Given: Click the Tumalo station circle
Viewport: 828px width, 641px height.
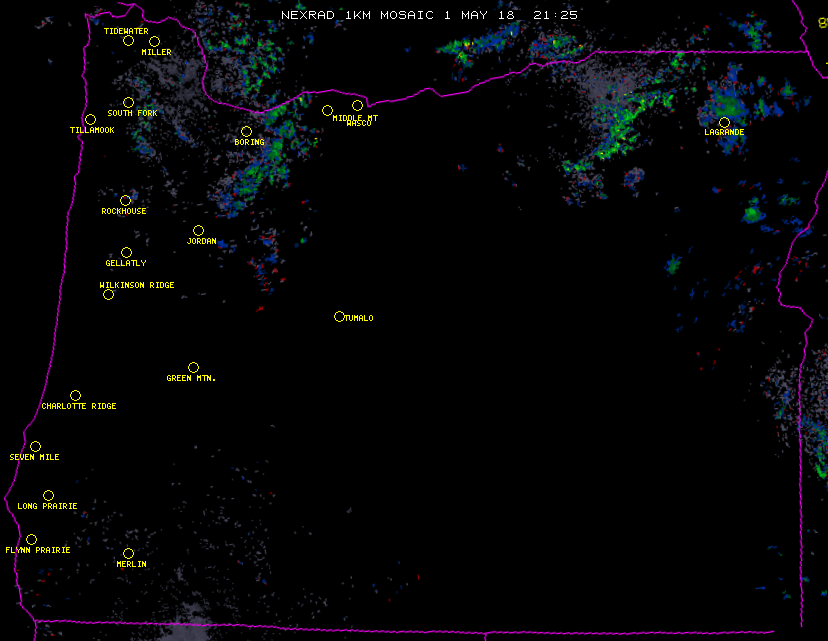Looking at the screenshot, I should click(339, 316).
